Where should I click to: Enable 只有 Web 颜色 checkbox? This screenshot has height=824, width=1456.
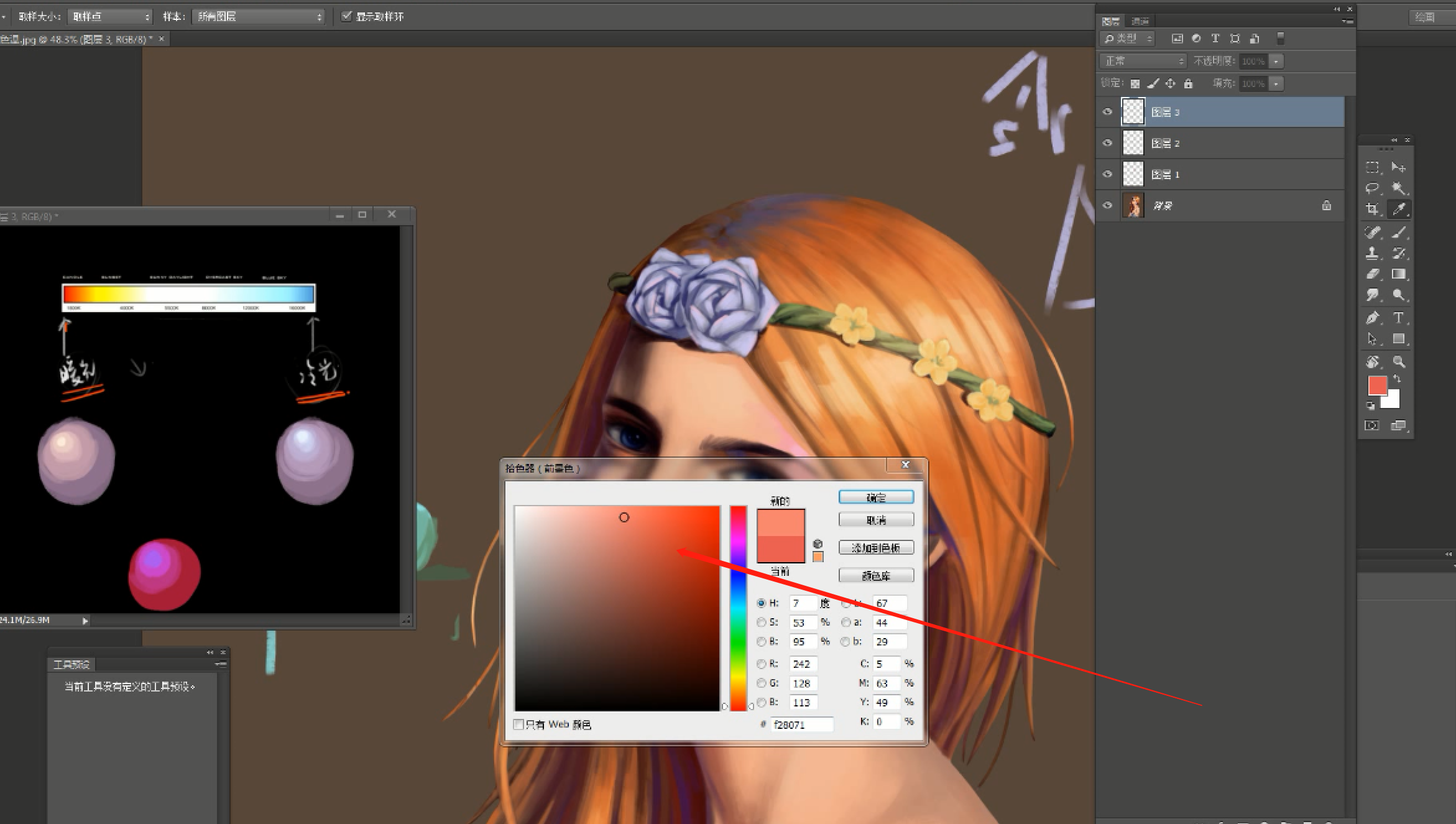(x=518, y=724)
